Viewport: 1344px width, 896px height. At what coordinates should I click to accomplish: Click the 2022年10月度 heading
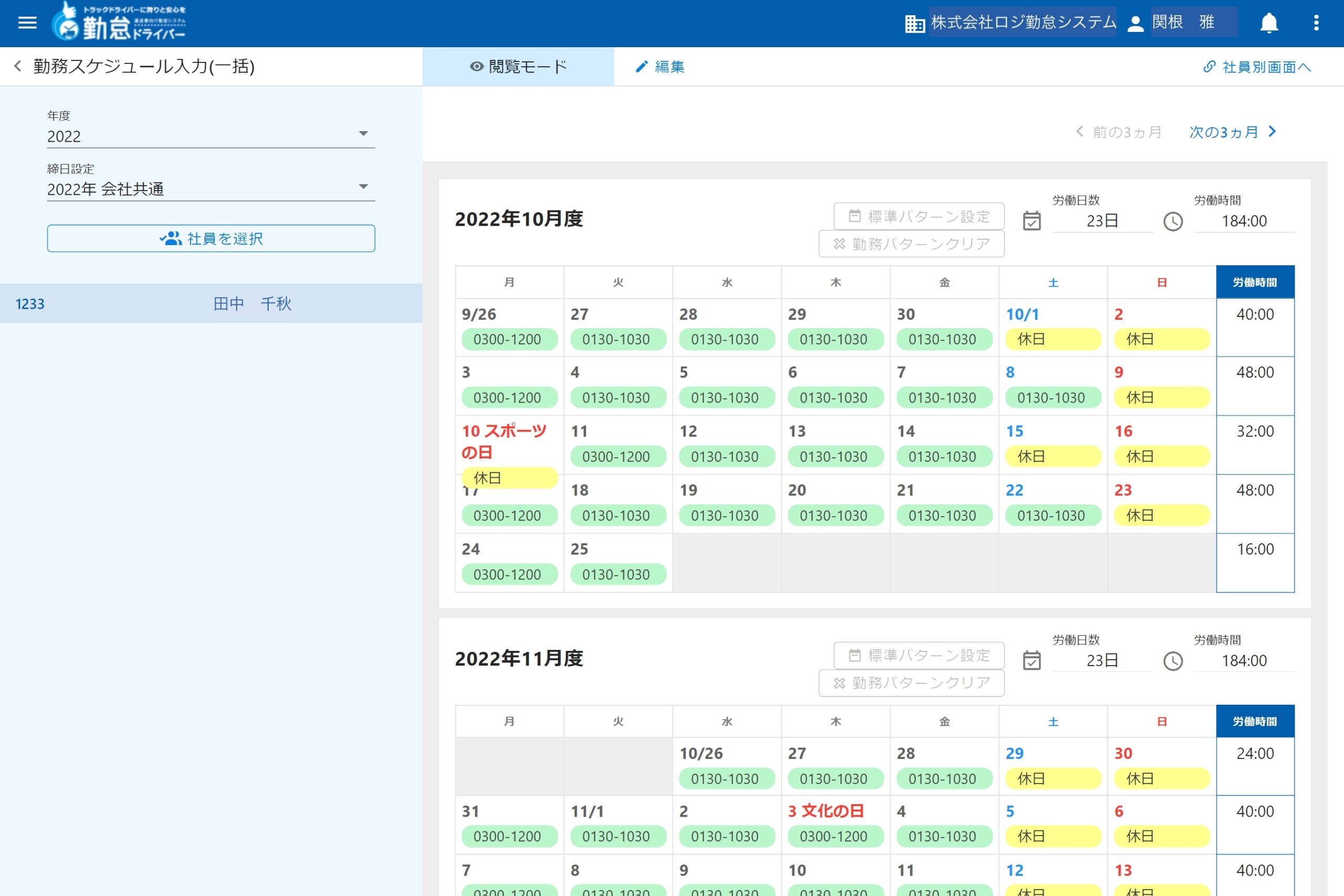519,219
